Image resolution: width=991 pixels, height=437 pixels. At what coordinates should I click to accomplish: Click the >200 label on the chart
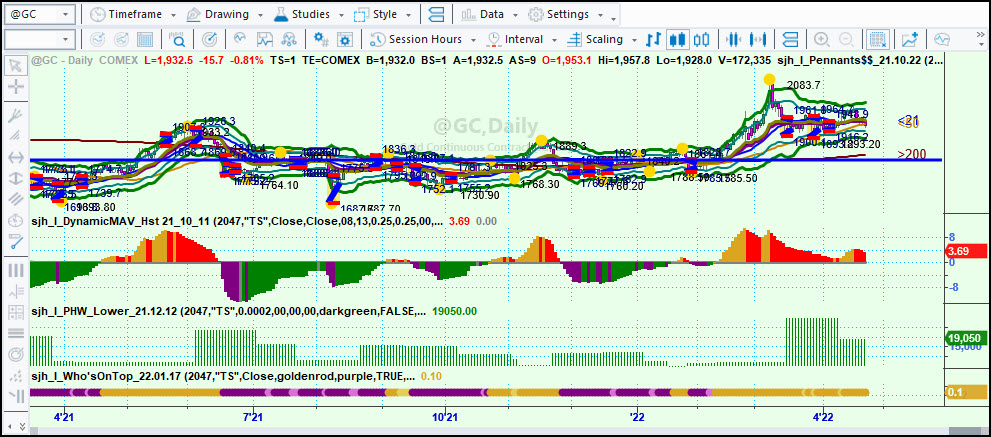coord(911,154)
